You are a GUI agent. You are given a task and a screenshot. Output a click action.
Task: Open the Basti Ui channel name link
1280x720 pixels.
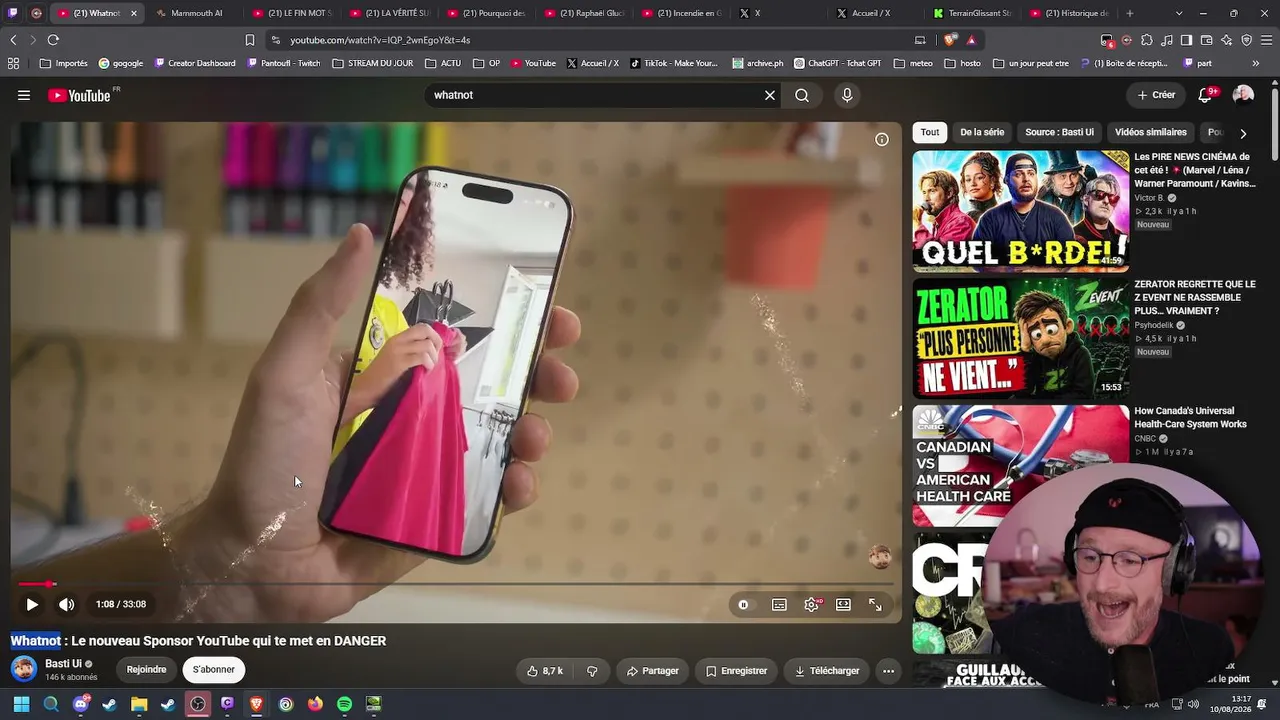[x=64, y=664]
